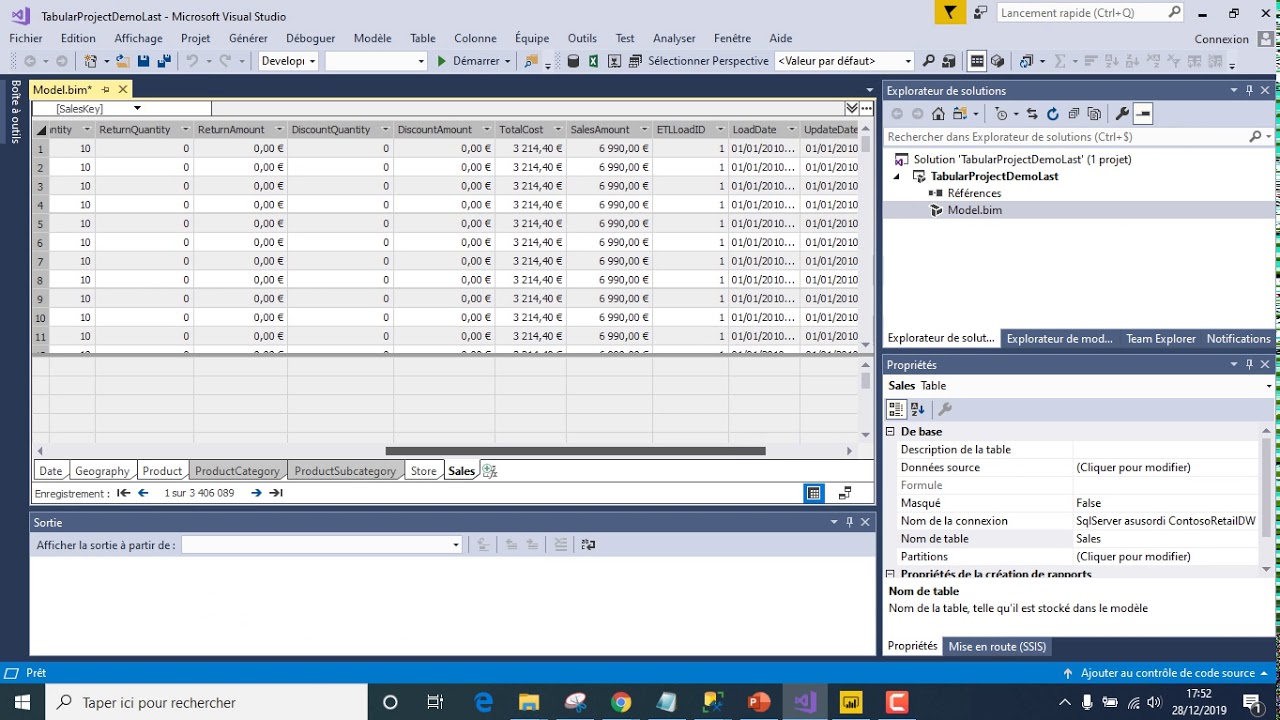The height and width of the screenshot is (720, 1280).
Task: Go to the first record
Action: coord(123,493)
